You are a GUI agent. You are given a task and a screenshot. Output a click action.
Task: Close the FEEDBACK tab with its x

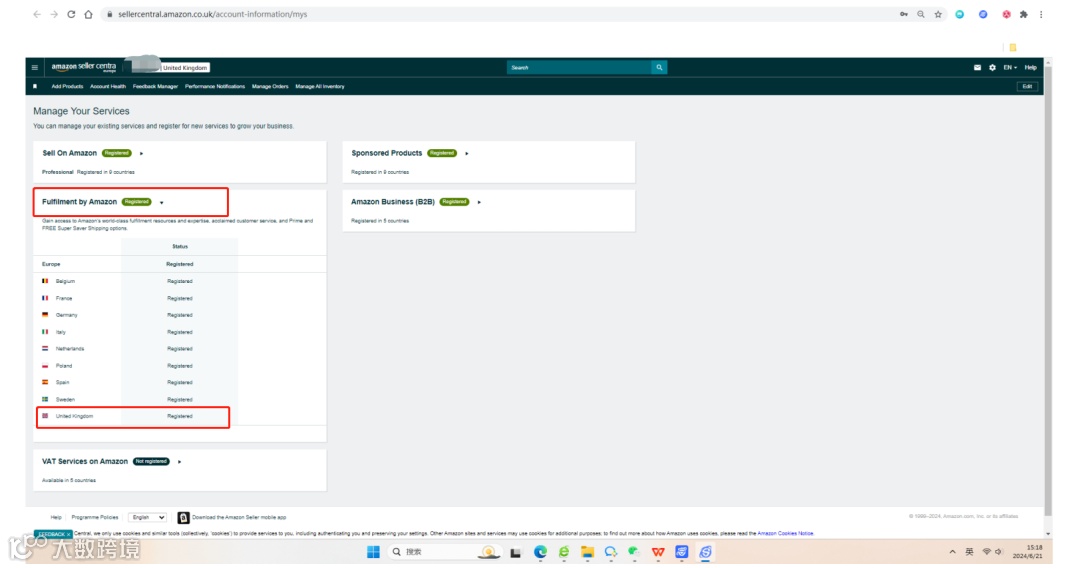(x=68, y=534)
